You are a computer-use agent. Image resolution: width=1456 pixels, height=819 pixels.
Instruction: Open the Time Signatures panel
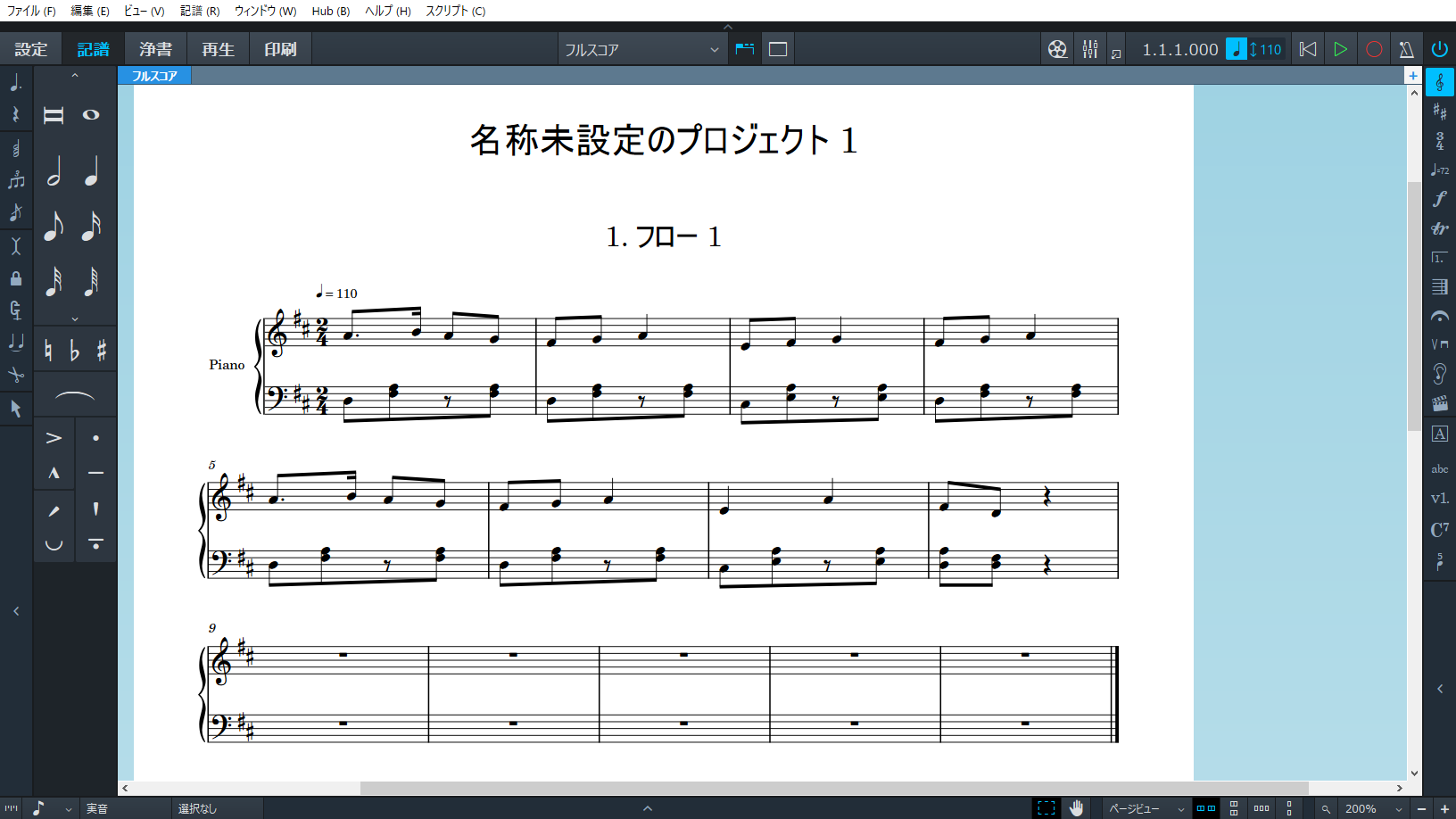tap(1439, 141)
